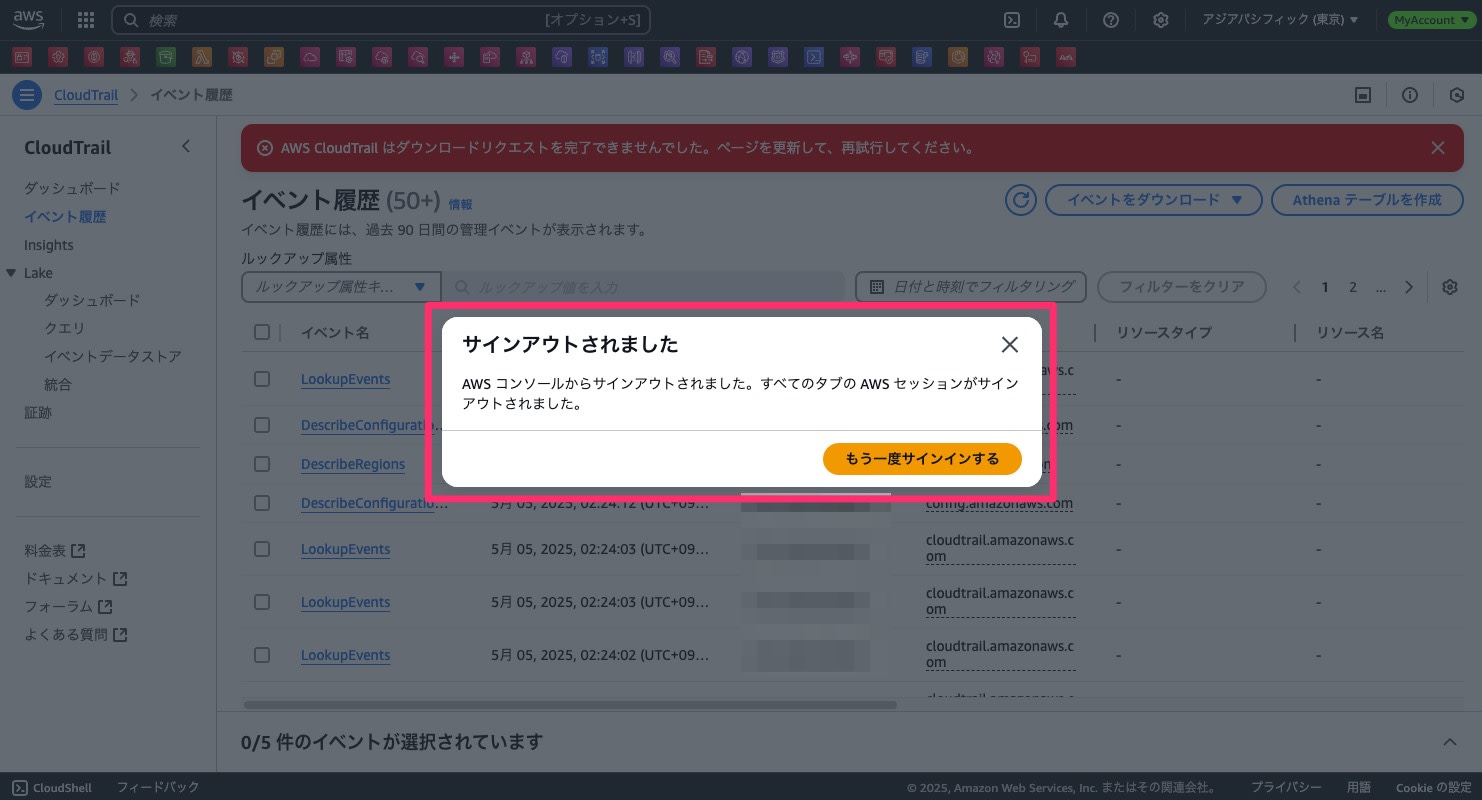Open the help question-mark menu
This screenshot has height=800, width=1482.
pyautogui.click(x=1110, y=20)
